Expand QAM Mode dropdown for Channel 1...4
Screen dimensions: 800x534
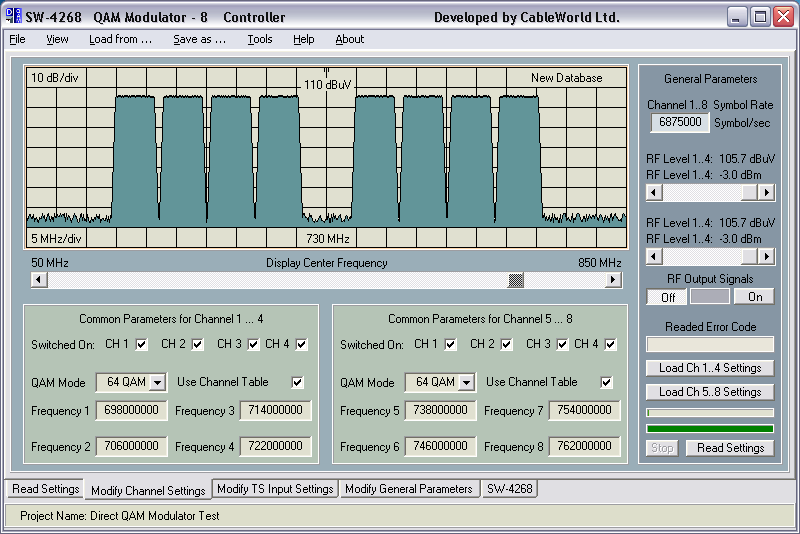tap(158, 382)
